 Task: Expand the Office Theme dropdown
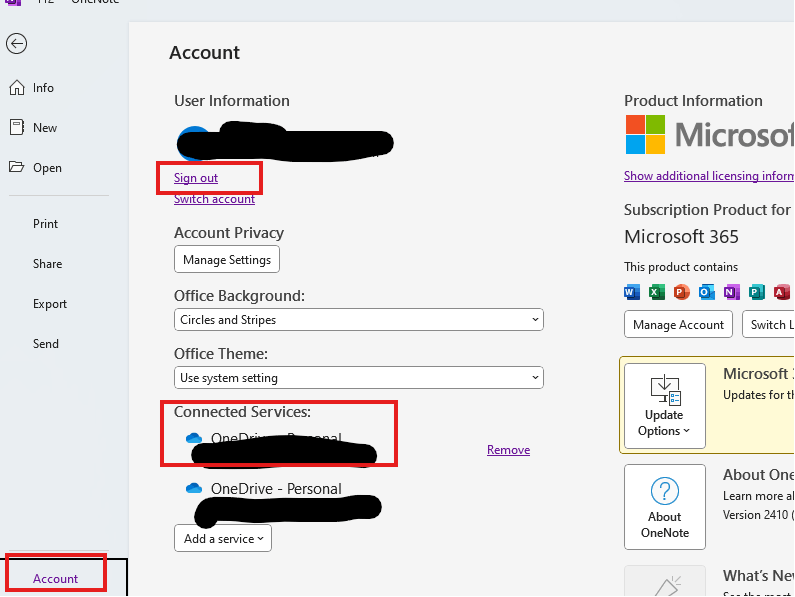(x=358, y=378)
